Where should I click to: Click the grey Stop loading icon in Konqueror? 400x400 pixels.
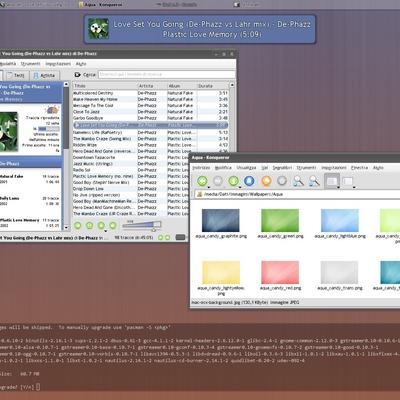[282, 181]
